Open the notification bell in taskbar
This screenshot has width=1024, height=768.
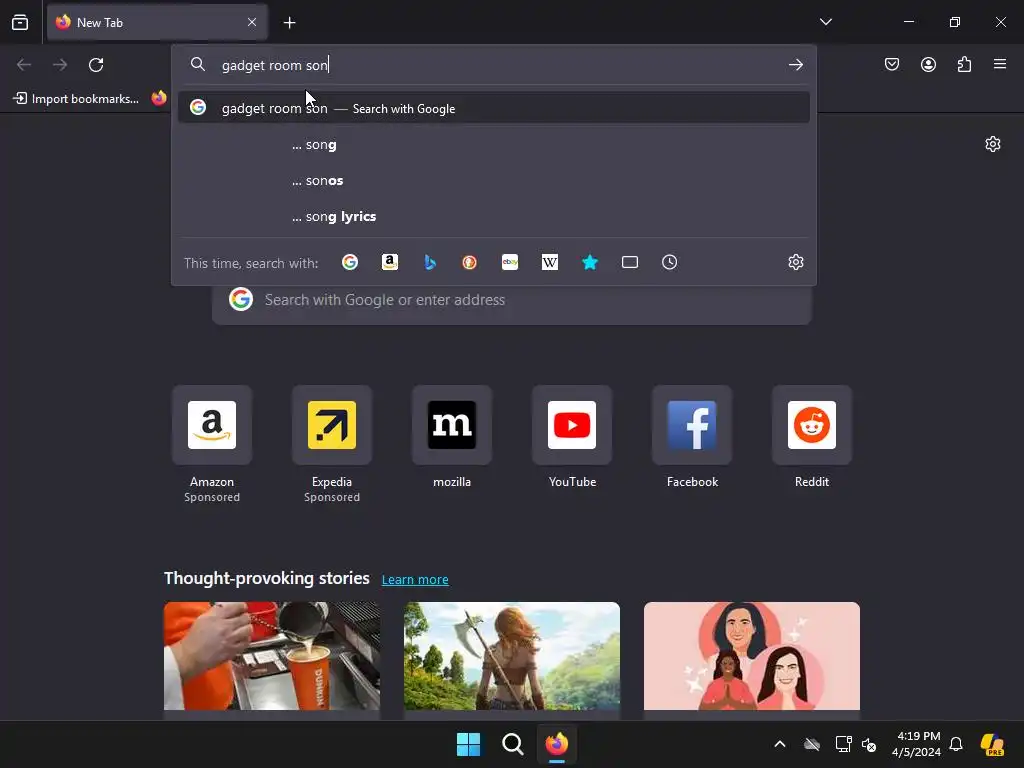point(956,744)
